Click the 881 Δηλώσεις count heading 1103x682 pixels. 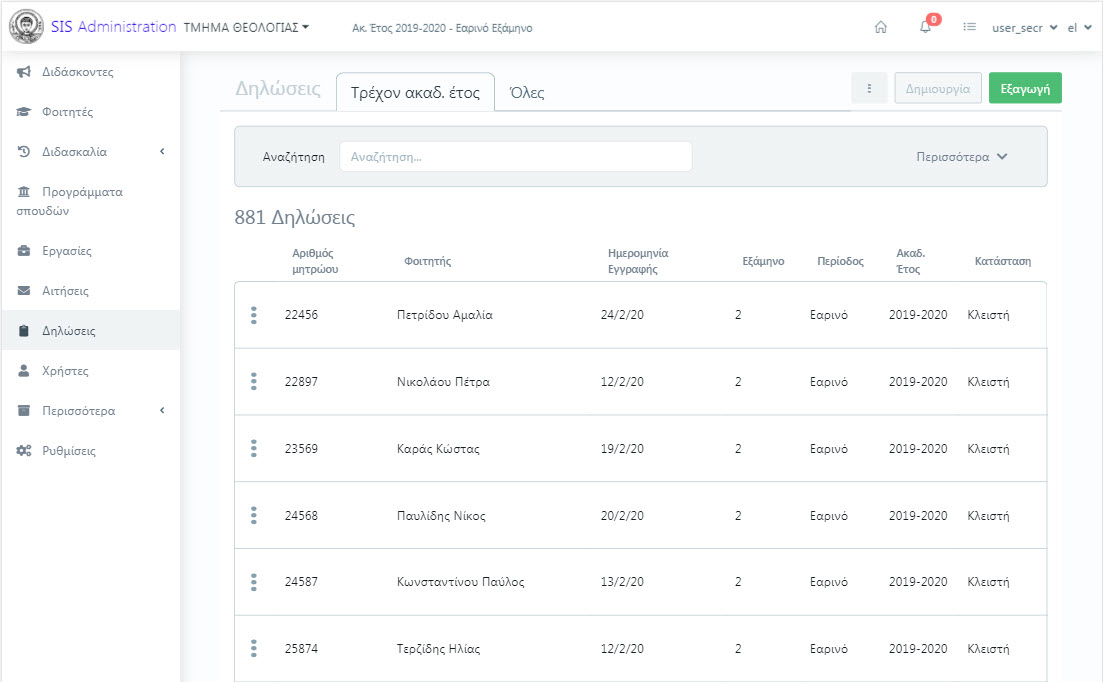click(295, 217)
